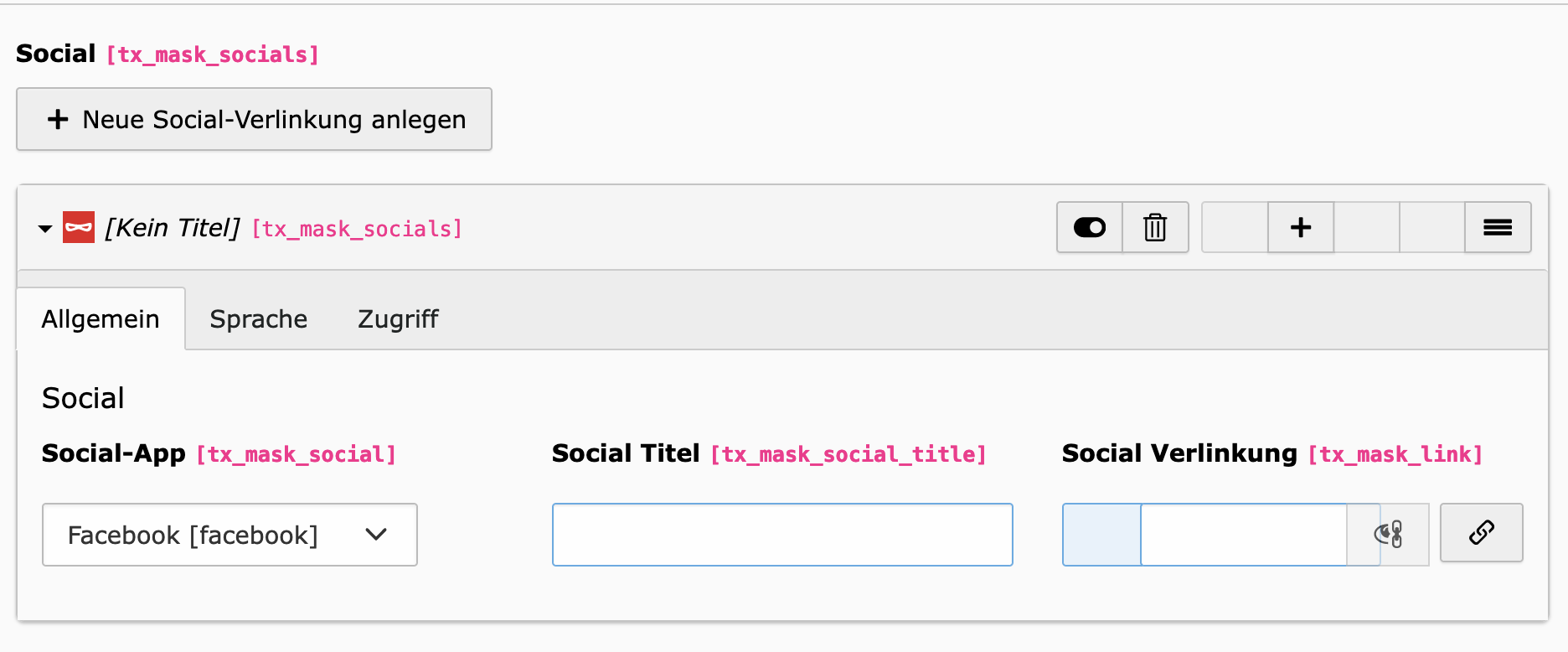Click the [Kein Titel] record title
The height and width of the screenshot is (652, 1568).
tap(173, 228)
